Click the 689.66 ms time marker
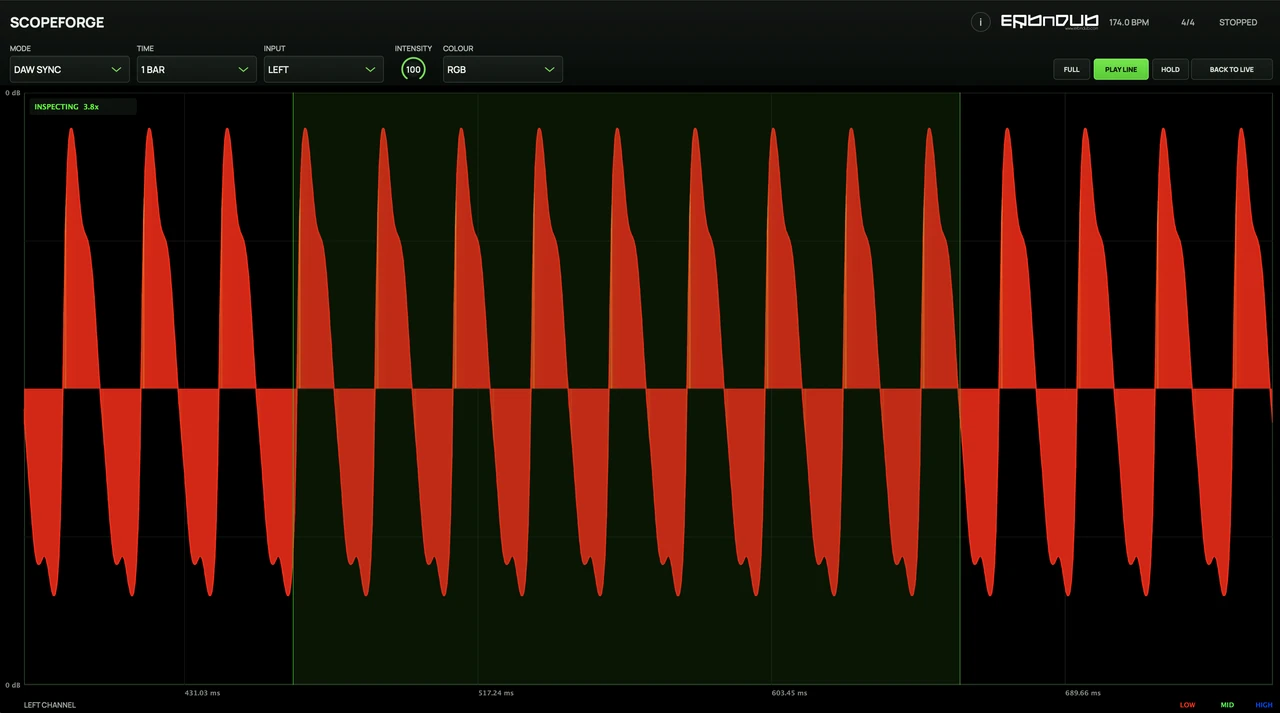This screenshot has height=713, width=1280. pyautogui.click(x=1083, y=692)
